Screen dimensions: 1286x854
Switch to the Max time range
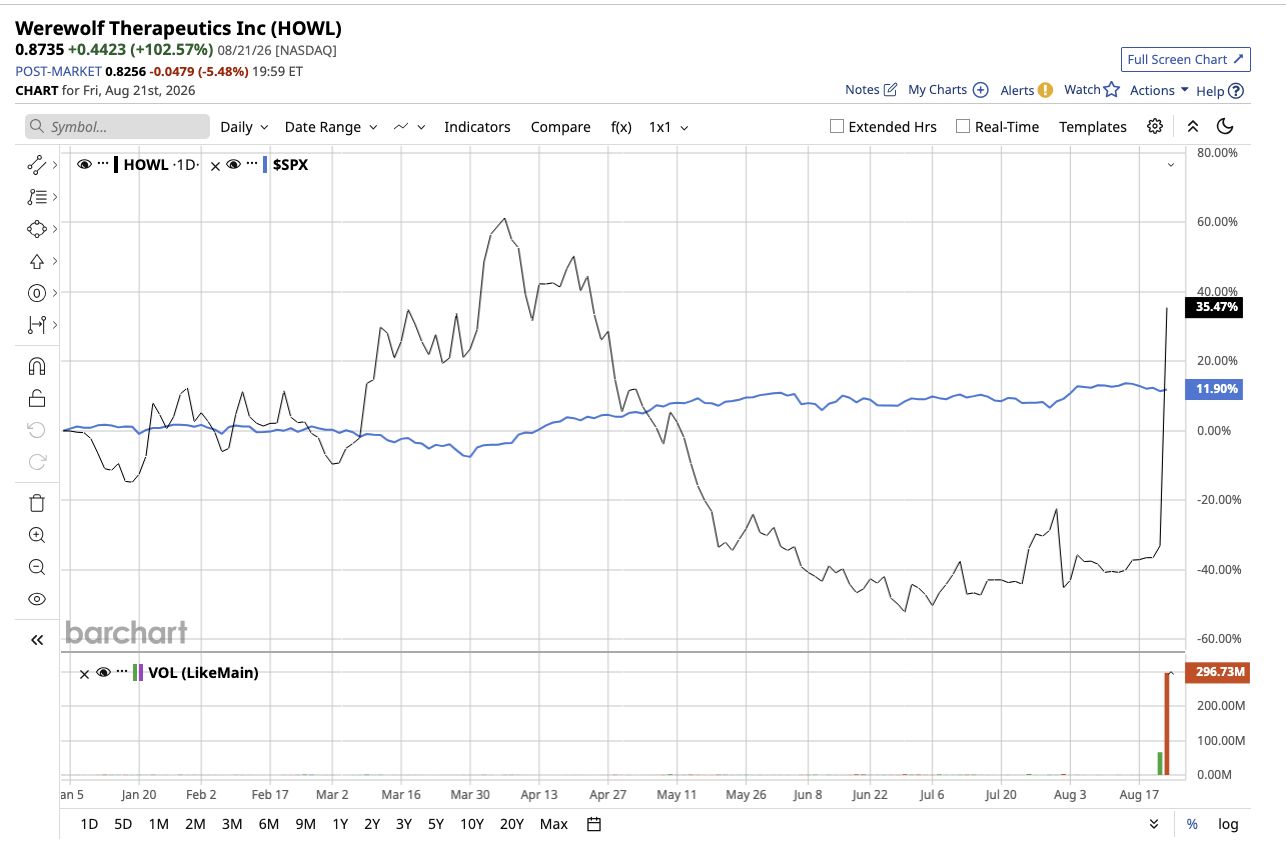point(553,824)
